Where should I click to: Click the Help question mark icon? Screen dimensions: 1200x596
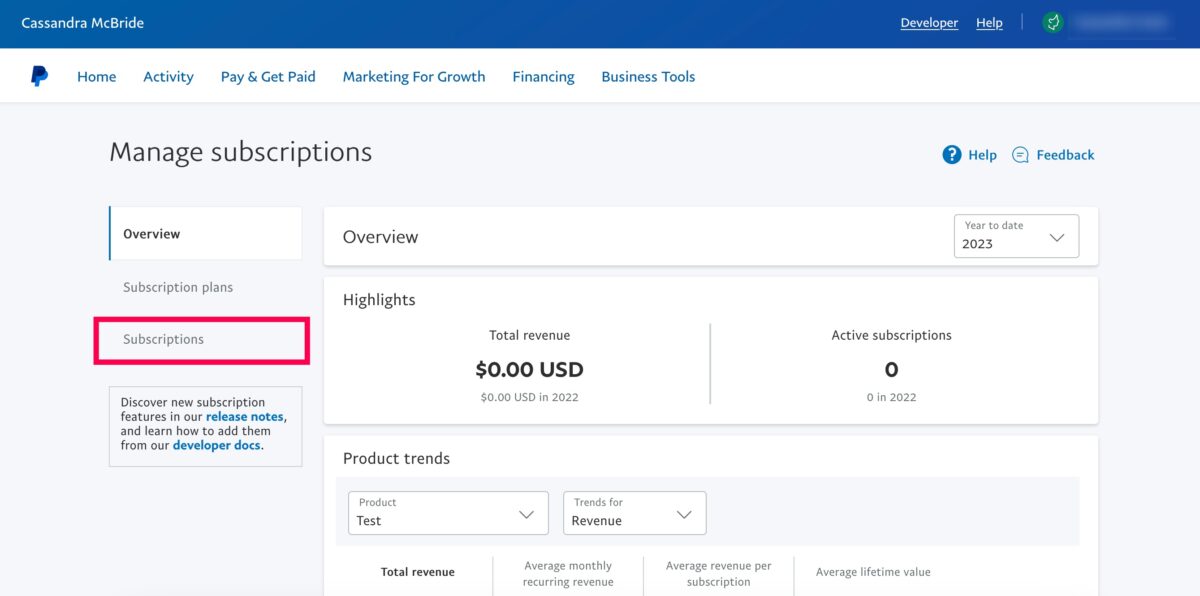click(x=952, y=155)
